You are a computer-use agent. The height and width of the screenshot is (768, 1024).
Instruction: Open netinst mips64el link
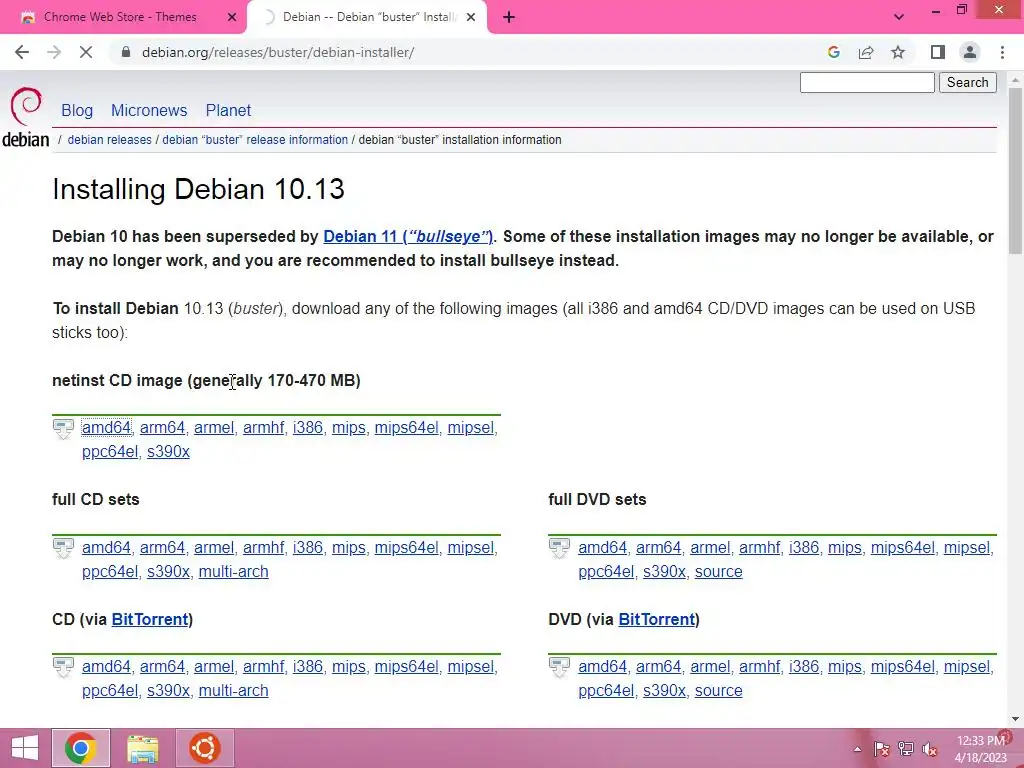406,428
